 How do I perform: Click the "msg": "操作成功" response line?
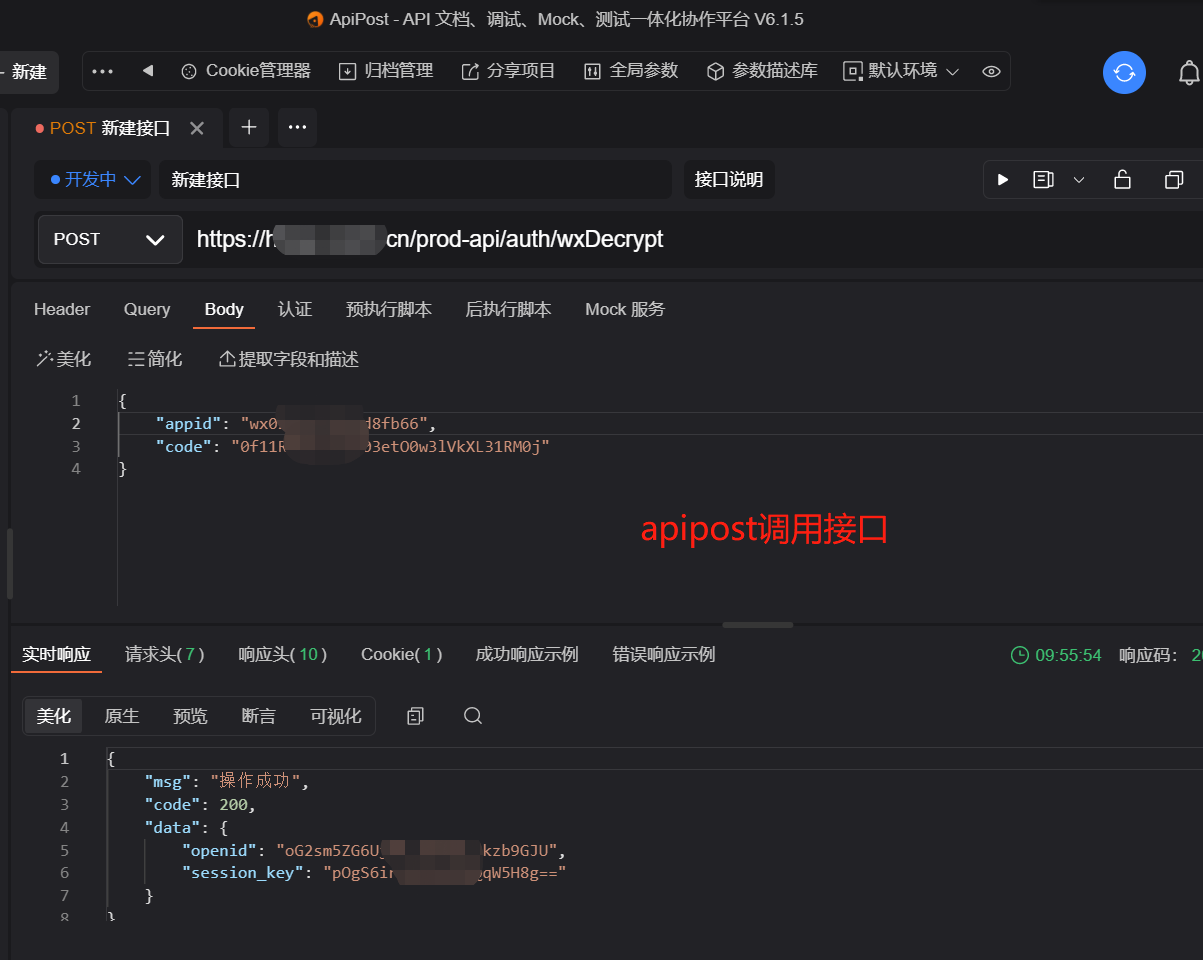click(x=227, y=781)
